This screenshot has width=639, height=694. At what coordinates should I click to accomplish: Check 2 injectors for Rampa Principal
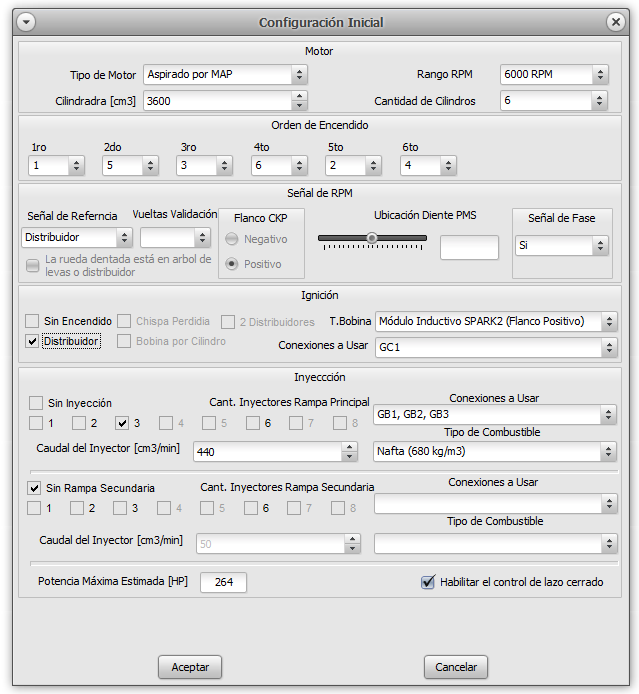coord(79,423)
